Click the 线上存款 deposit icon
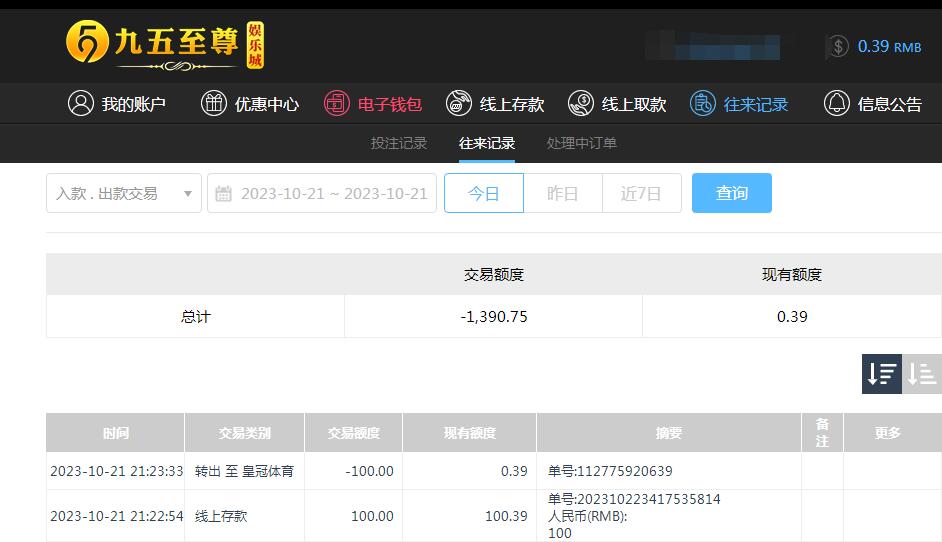The height and width of the screenshot is (542, 942). click(458, 103)
